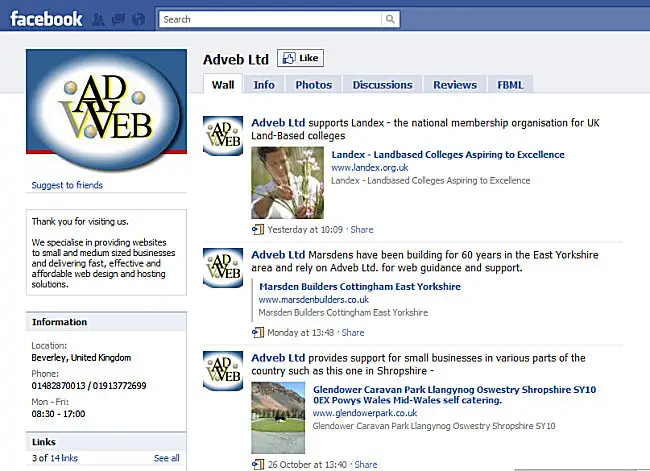The height and width of the screenshot is (471, 650).
Task: Open the messages icon in header
Action: click(119, 19)
